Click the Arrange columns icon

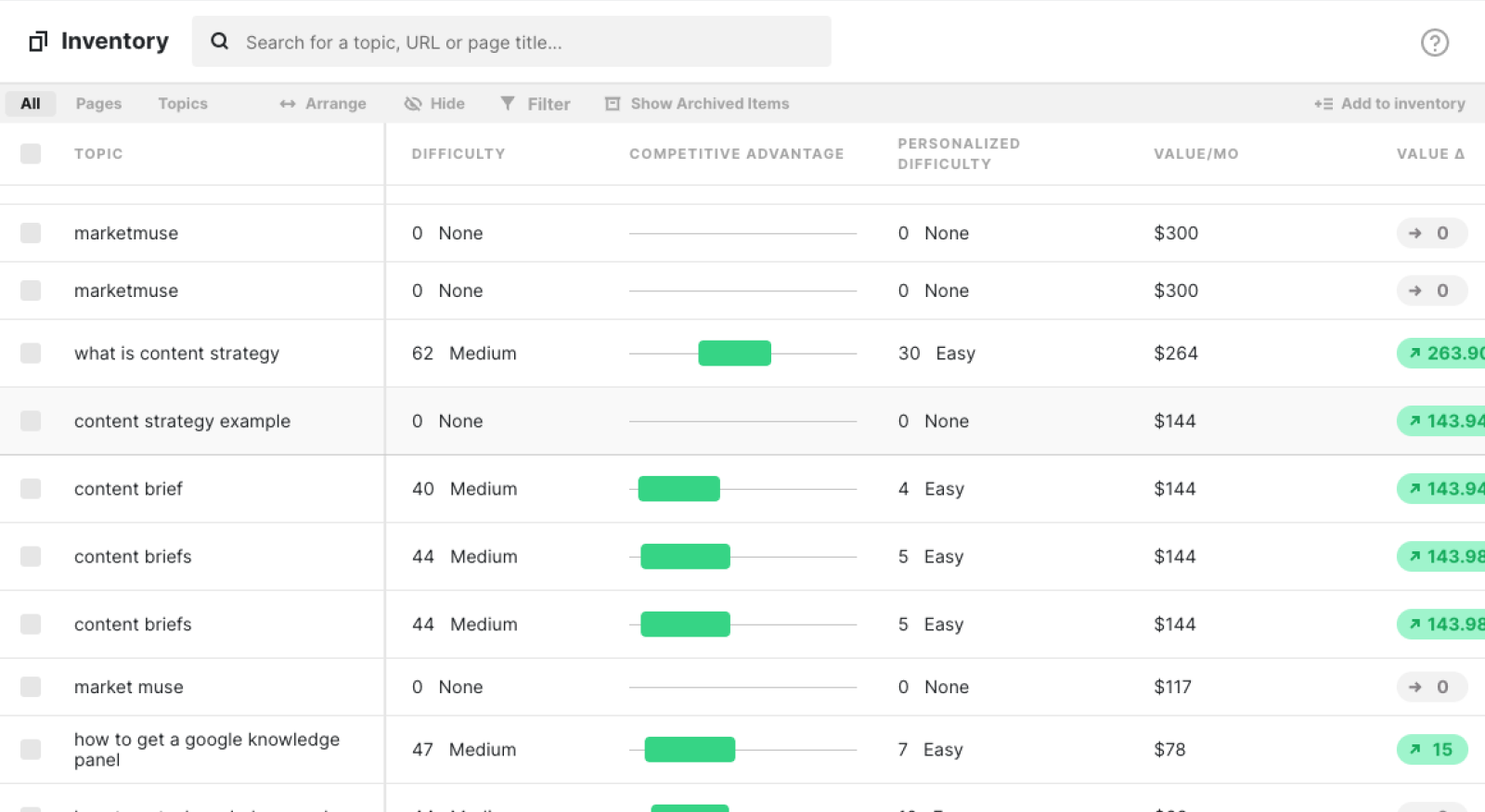pos(288,104)
